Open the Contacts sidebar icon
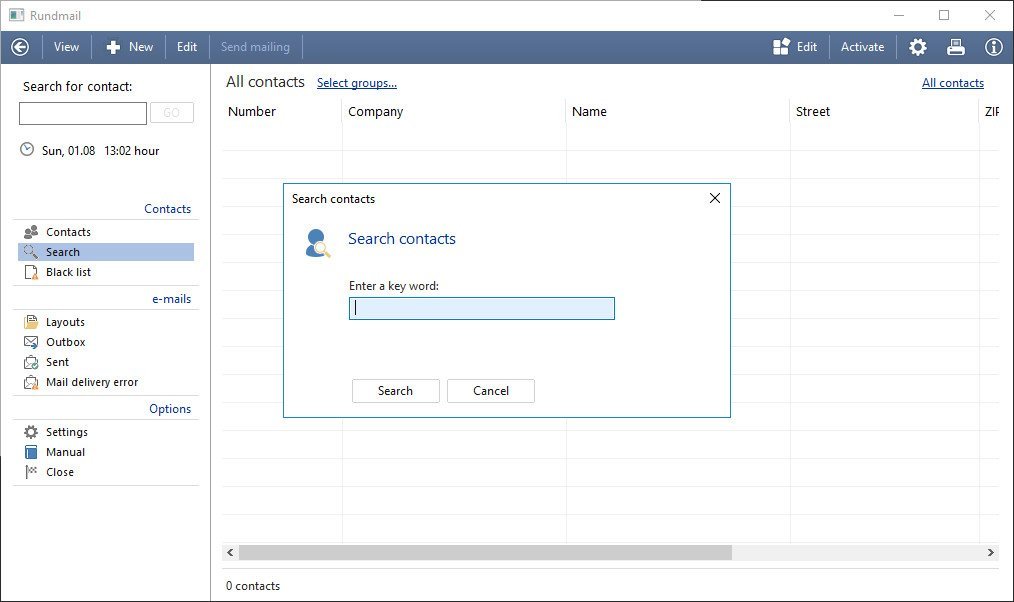1014x602 pixels. click(x=30, y=231)
